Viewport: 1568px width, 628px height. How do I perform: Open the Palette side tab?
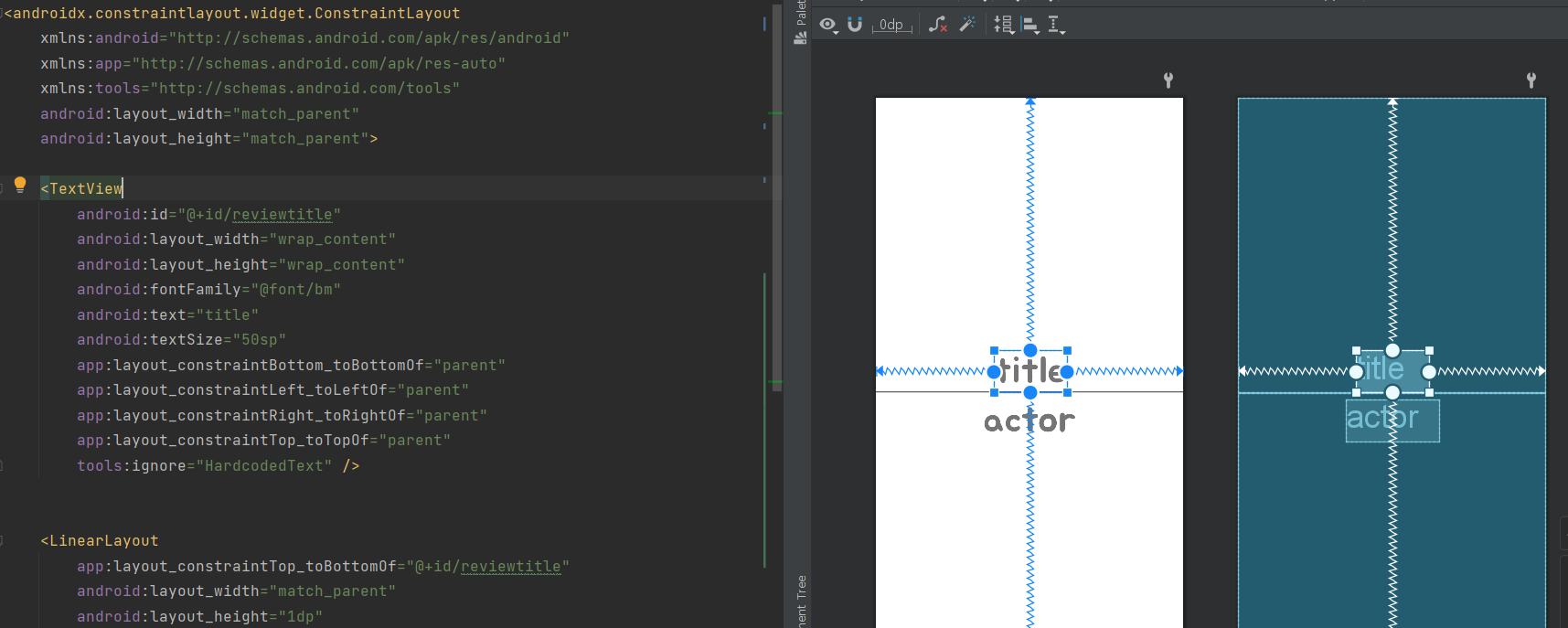click(x=800, y=23)
